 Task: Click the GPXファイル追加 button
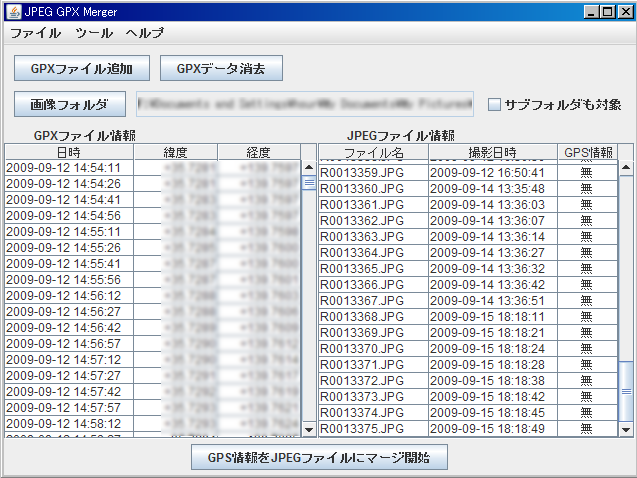tap(82, 68)
